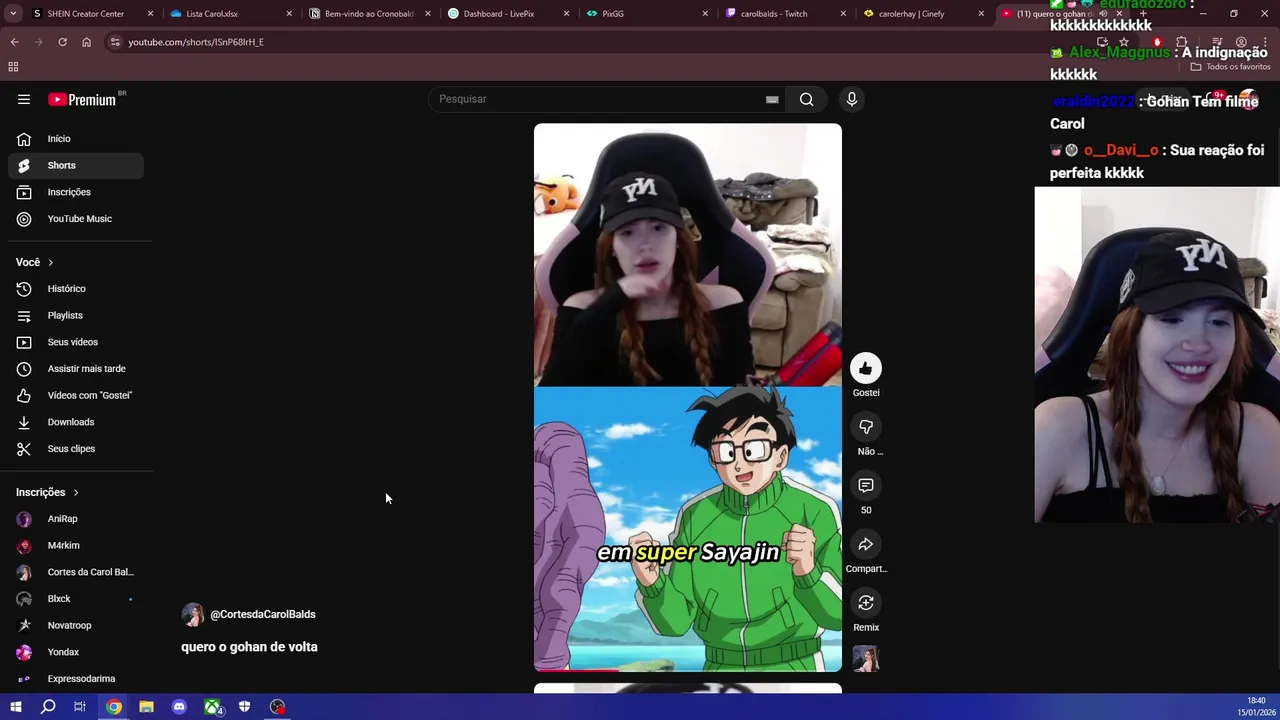This screenshot has width=1280, height=720.
Task: Click the title "quero o gohan de volta"
Action: coord(249,647)
